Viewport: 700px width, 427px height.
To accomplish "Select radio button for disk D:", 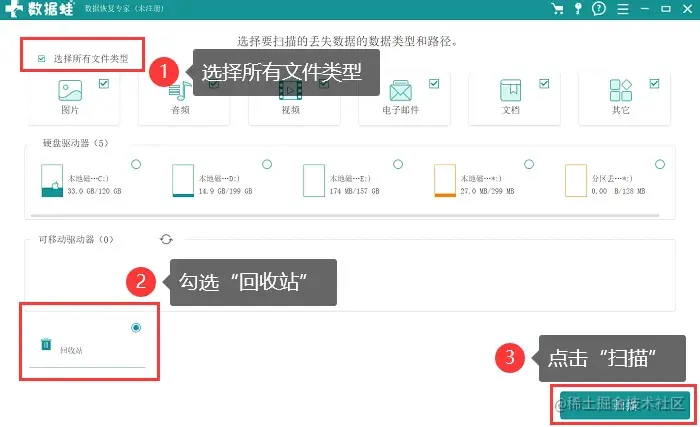I will point(267,164).
